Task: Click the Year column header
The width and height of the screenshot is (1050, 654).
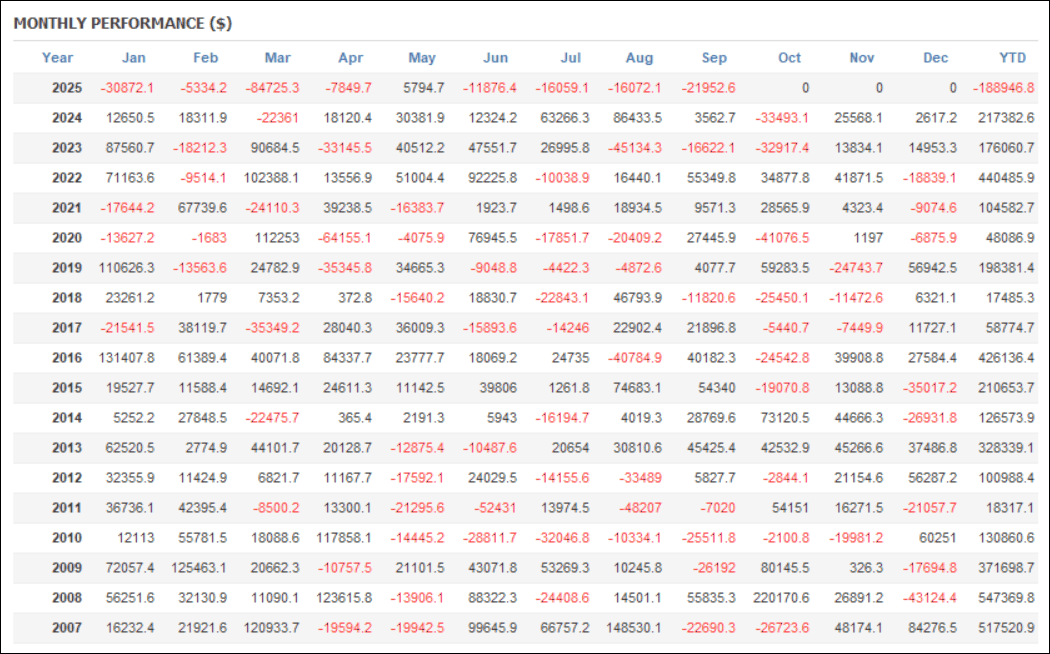Action: click(x=57, y=58)
